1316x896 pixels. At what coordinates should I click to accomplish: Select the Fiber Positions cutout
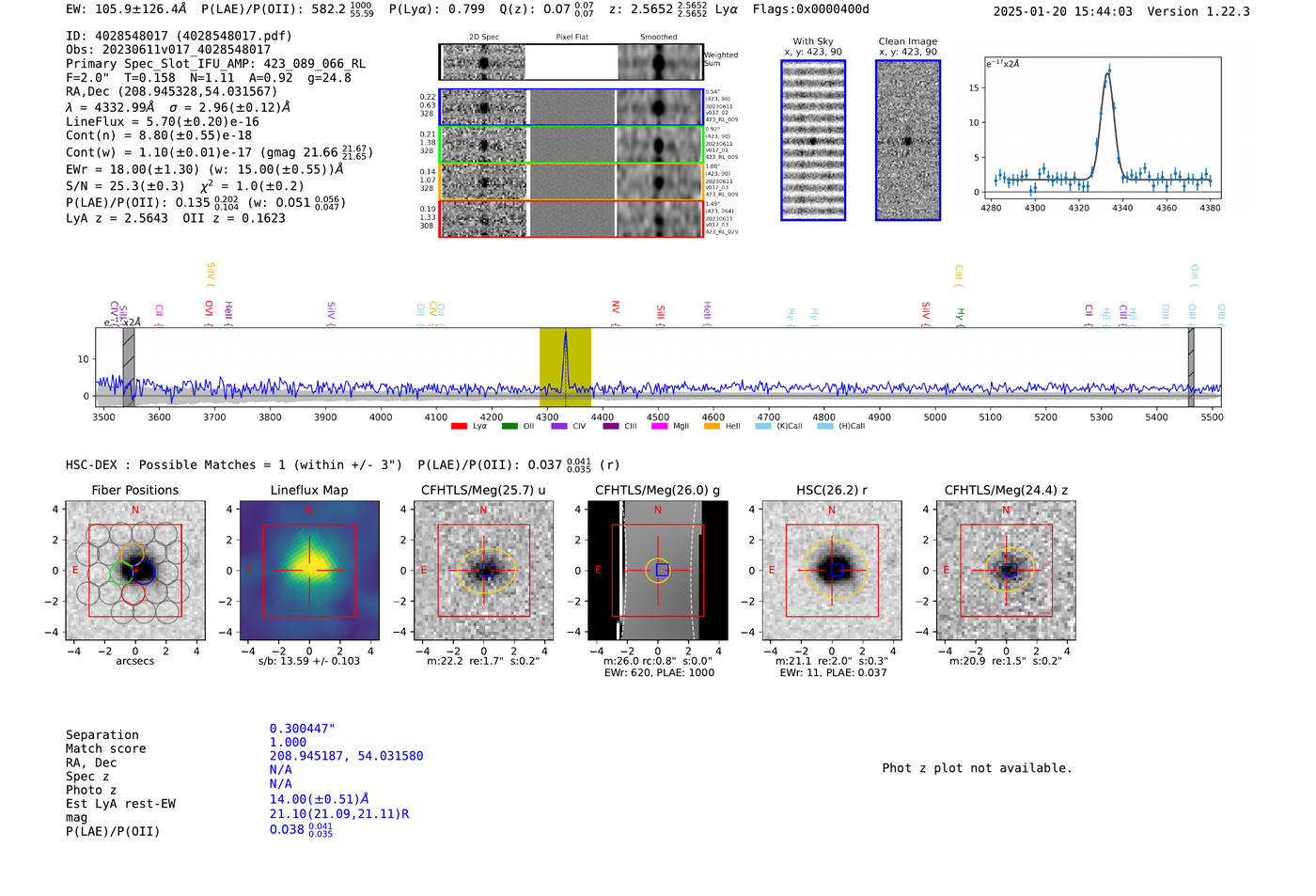[135, 571]
